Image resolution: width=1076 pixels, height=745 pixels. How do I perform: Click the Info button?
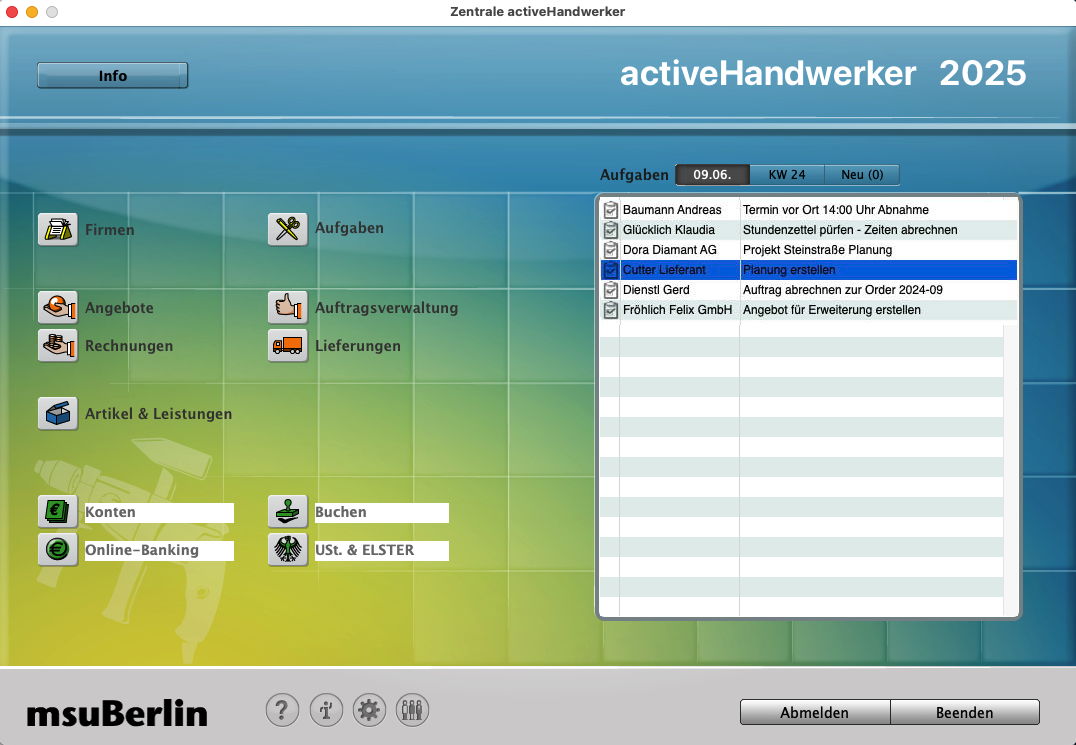(x=113, y=75)
